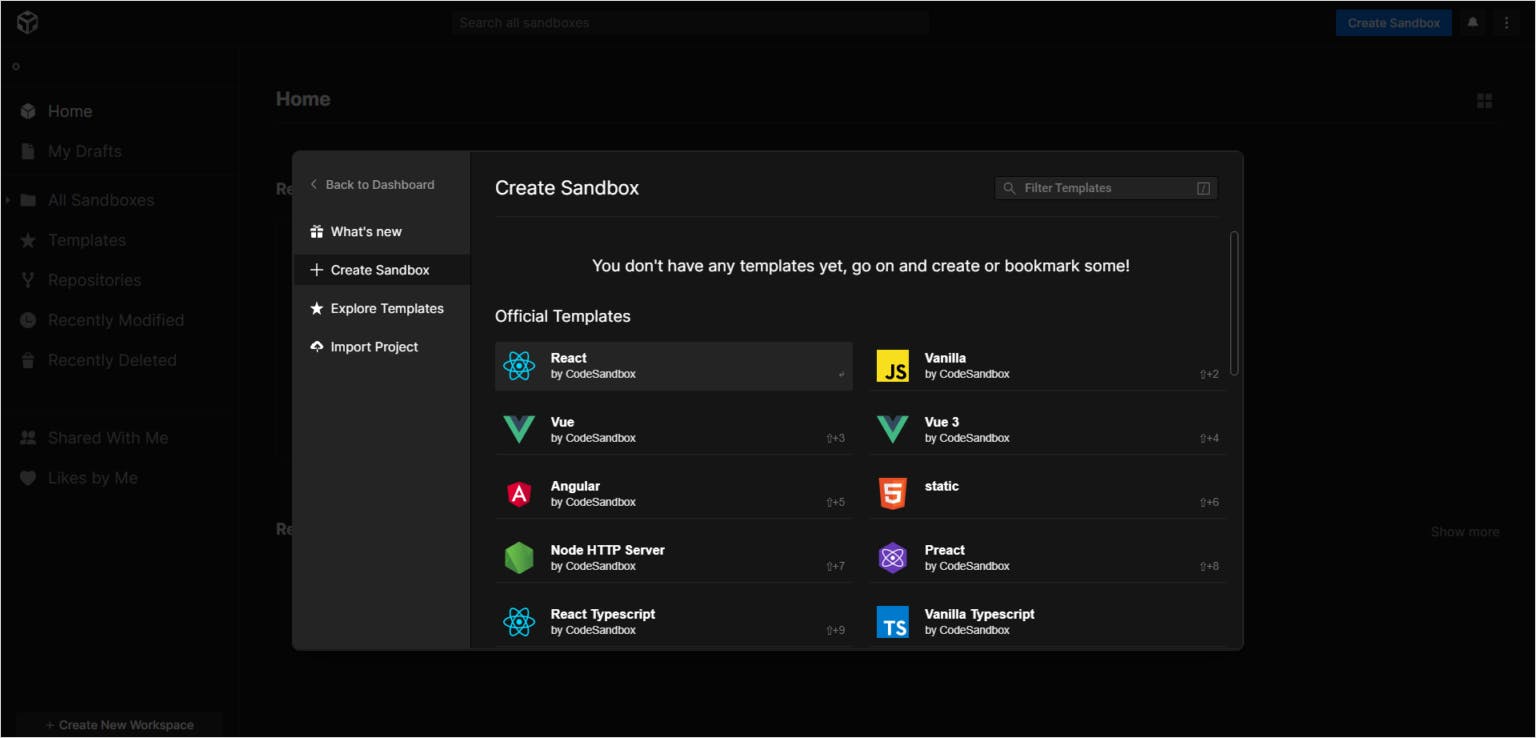This screenshot has height=738, width=1536.
Task: Click the Likes by Me heart icon
Action: 28,478
